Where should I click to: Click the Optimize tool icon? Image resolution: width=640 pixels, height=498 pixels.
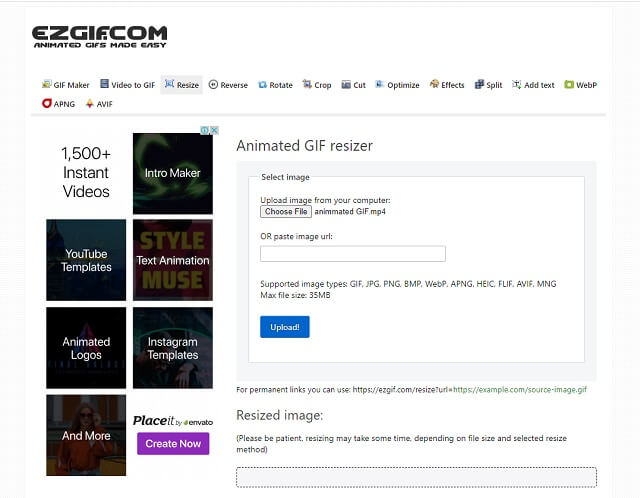pyautogui.click(x=380, y=84)
